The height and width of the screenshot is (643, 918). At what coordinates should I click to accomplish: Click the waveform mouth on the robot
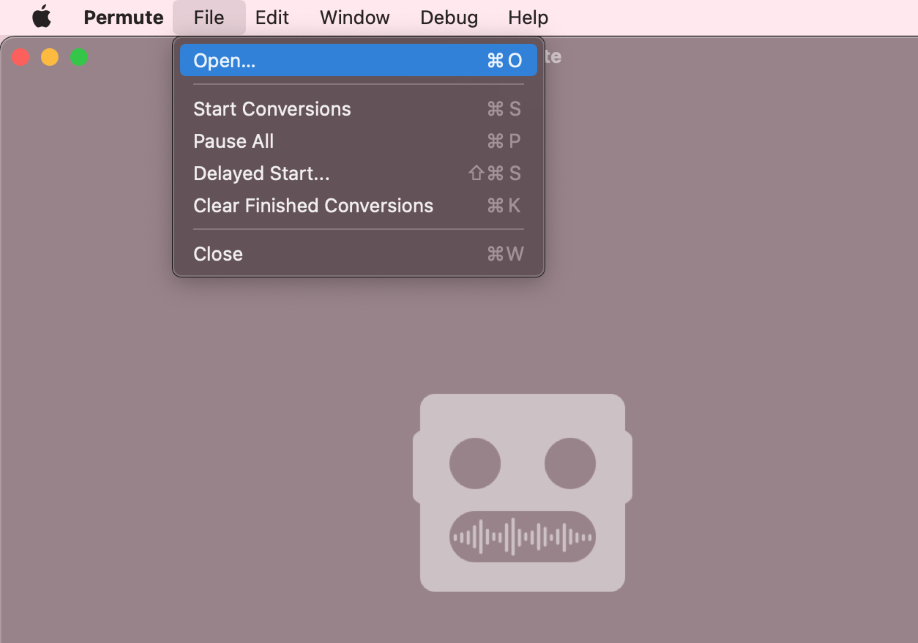(522, 537)
